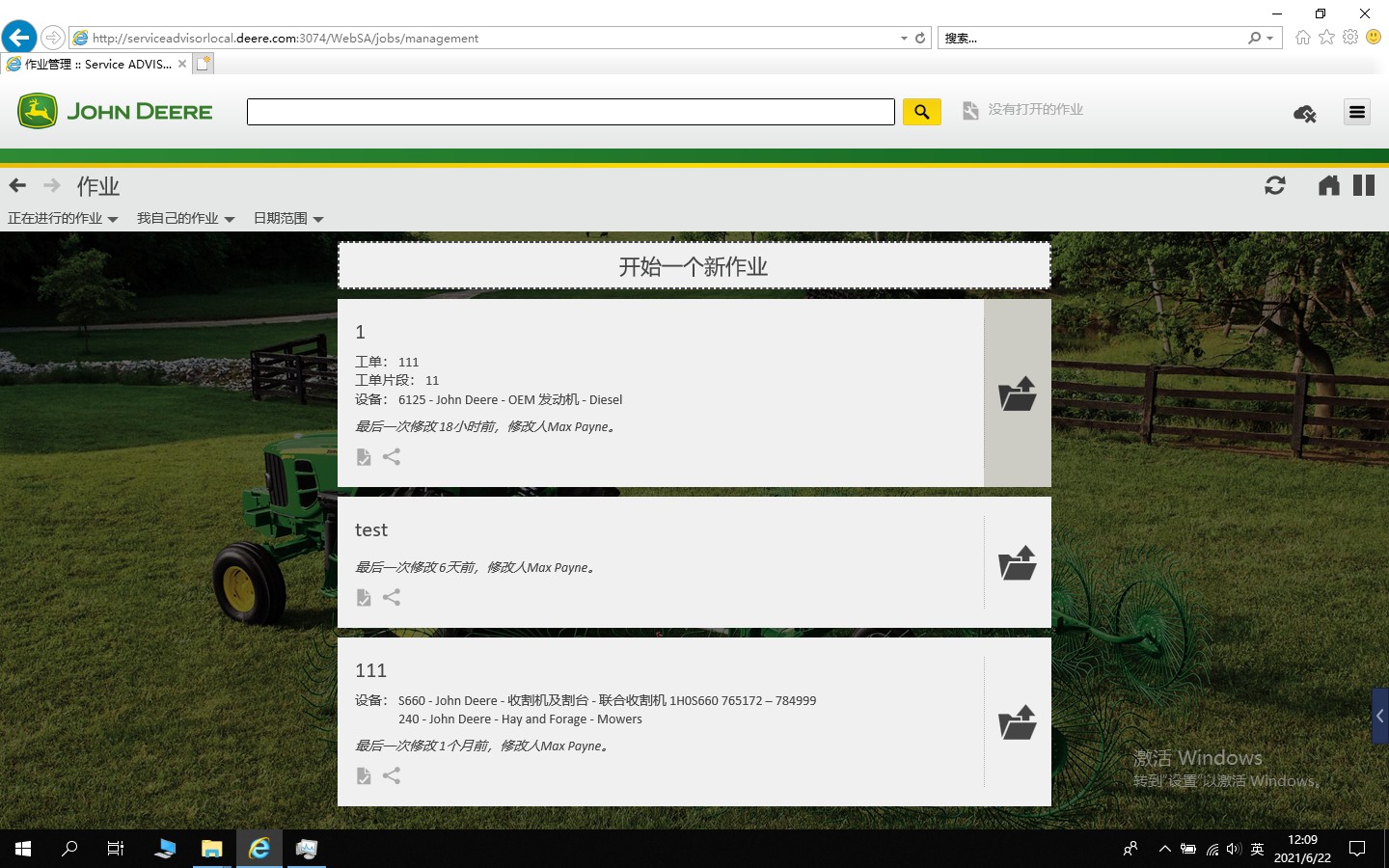Reload page from address bar
The width and height of the screenshot is (1389, 868).
(920, 38)
